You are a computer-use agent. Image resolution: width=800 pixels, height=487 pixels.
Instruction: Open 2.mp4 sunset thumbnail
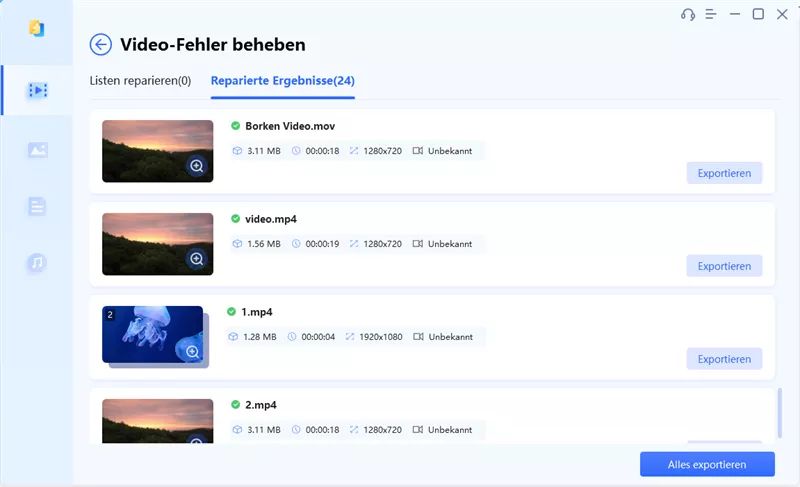click(158, 421)
